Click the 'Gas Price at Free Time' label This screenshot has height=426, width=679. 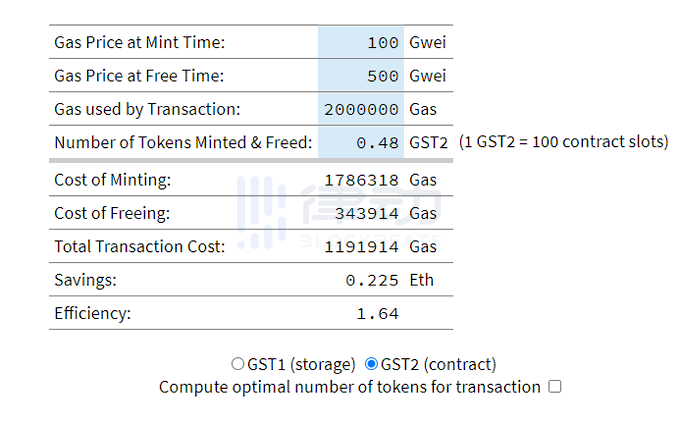click(139, 76)
